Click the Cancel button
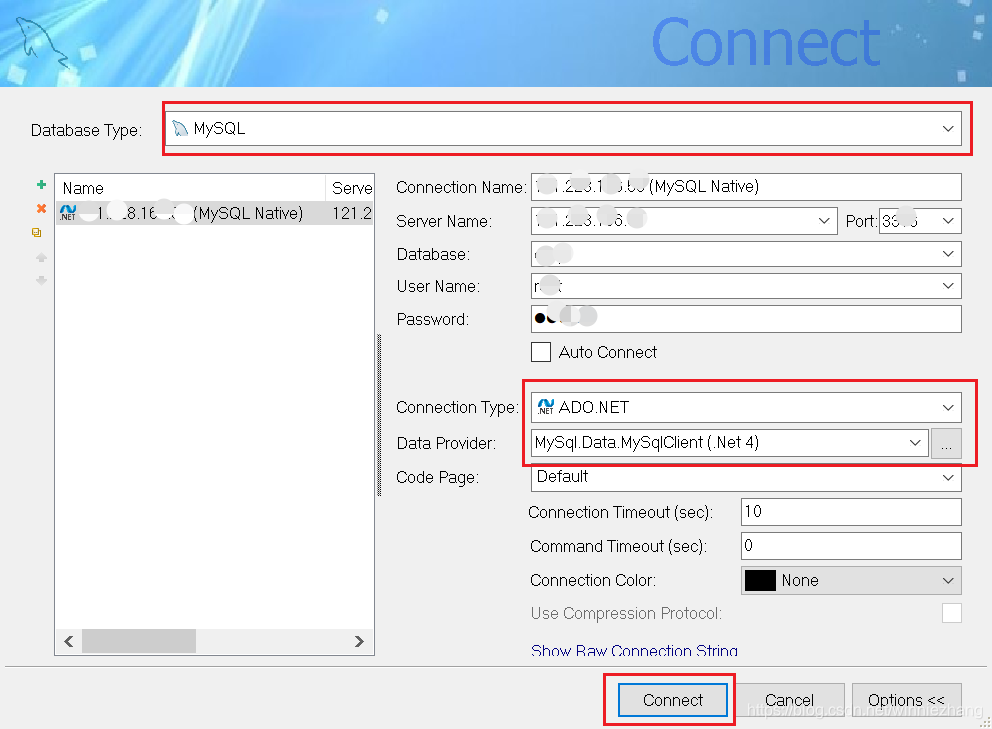This screenshot has width=992, height=729. click(789, 700)
